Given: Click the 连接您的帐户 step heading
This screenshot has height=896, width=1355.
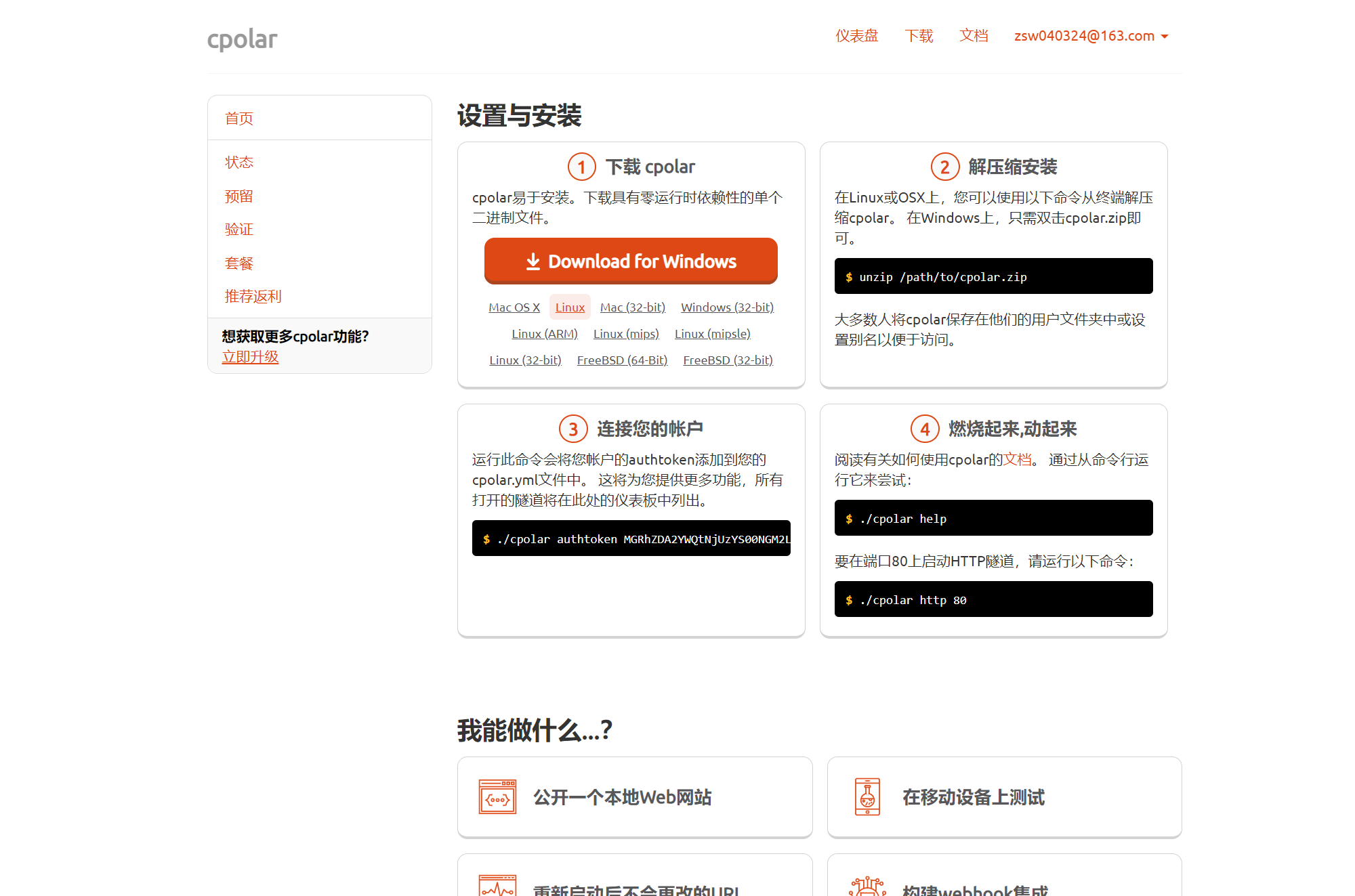Looking at the screenshot, I should [x=650, y=429].
